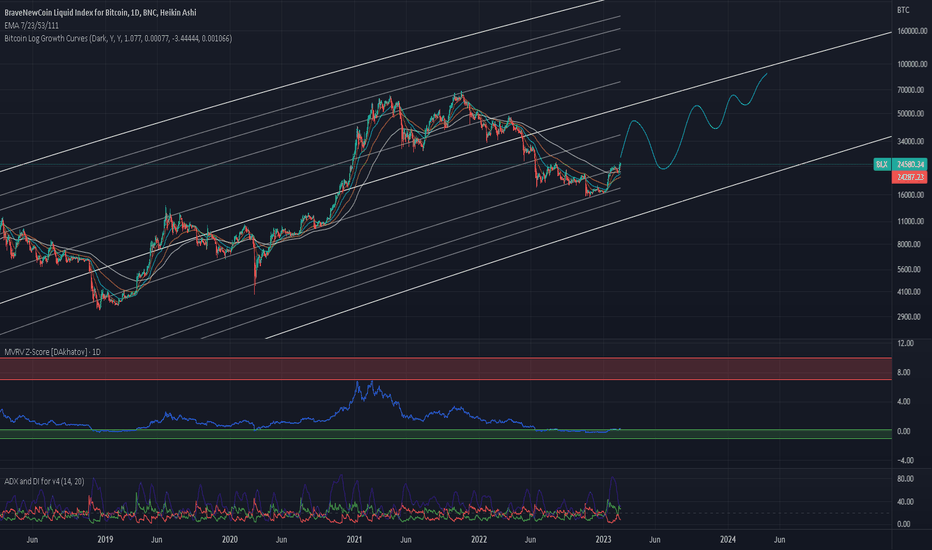Viewport: 932px width, 550px height.
Task: Click the 2024 label on time axis
Action: [x=728, y=540]
